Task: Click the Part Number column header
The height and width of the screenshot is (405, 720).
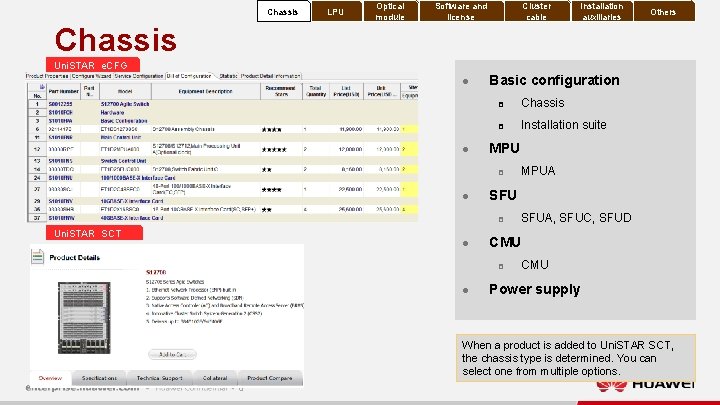Action: coord(63,91)
